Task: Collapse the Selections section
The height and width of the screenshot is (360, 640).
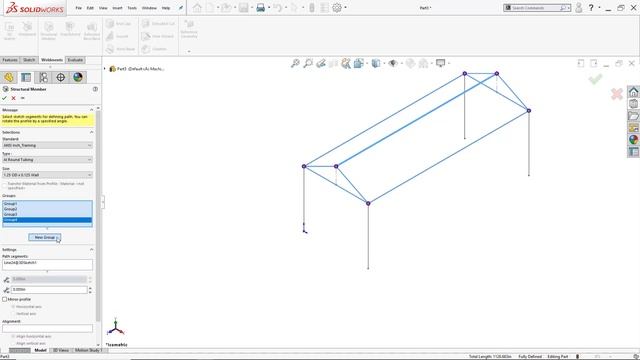Action: coord(91,132)
